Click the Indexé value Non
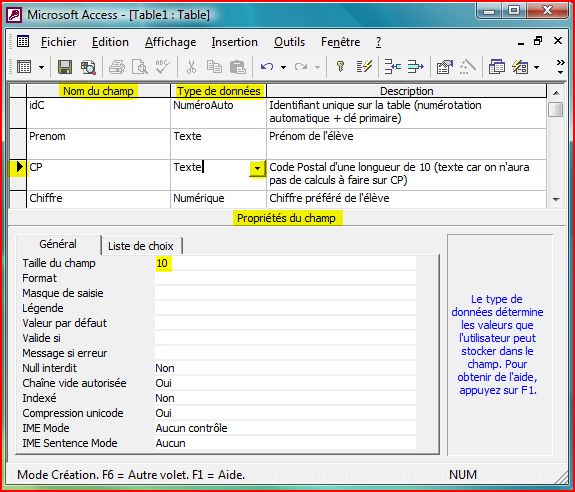The image size is (575, 492). coord(285,398)
